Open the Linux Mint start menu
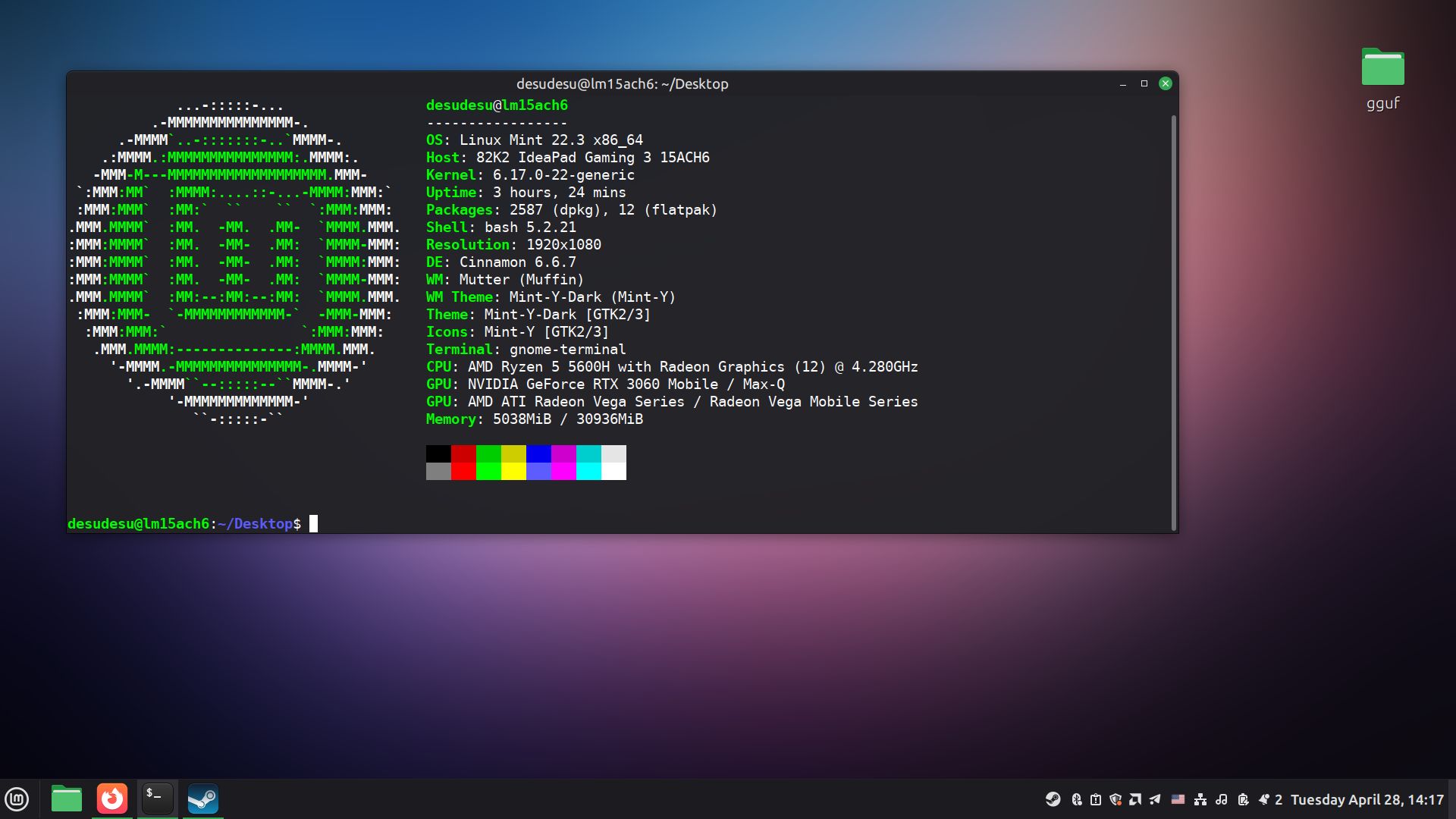The width and height of the screenshot is (1456, 819). (x=17, y=799)
